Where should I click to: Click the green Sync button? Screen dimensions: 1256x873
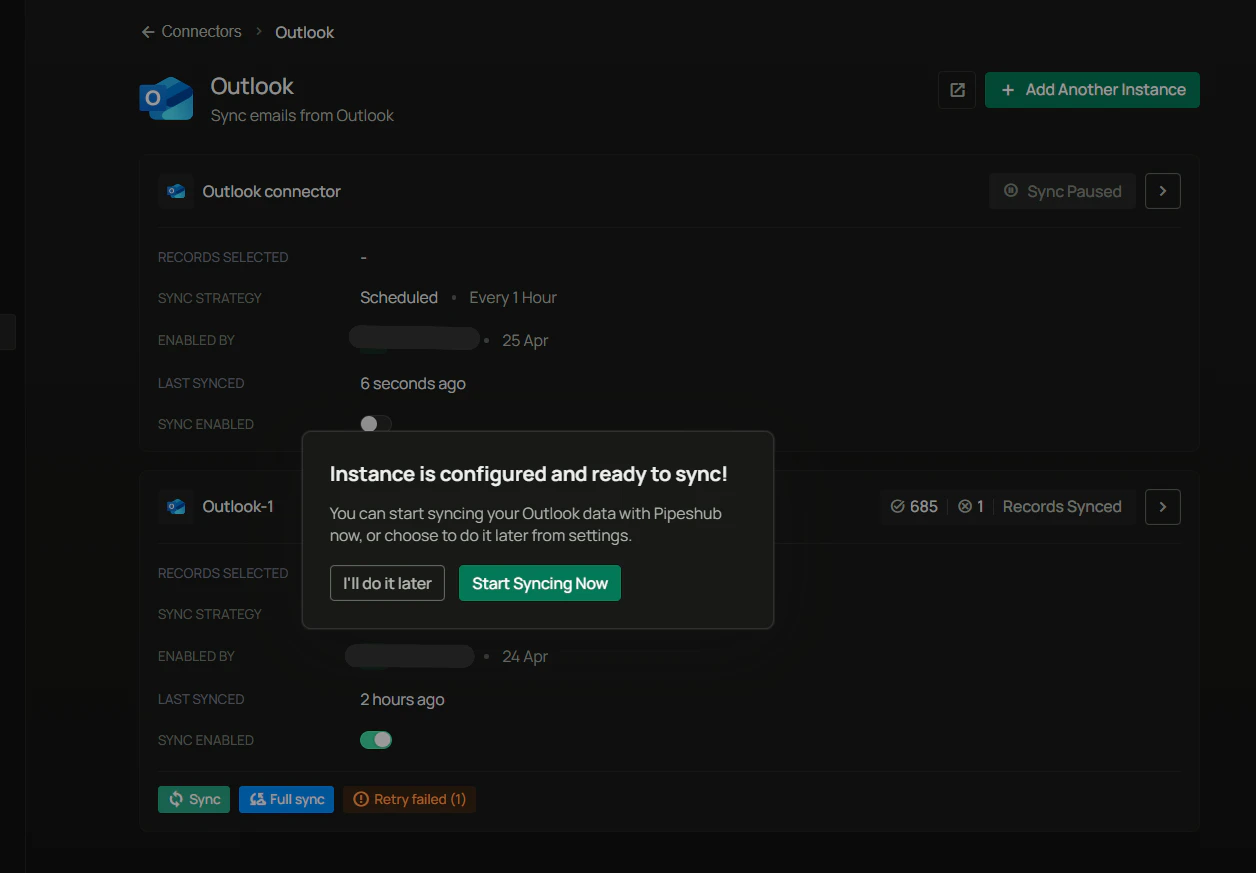(x=194, y=799)
